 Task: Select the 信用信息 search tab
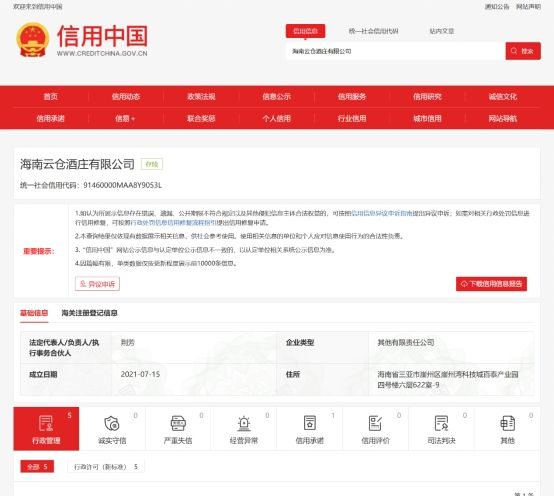(x=306, y=31)
